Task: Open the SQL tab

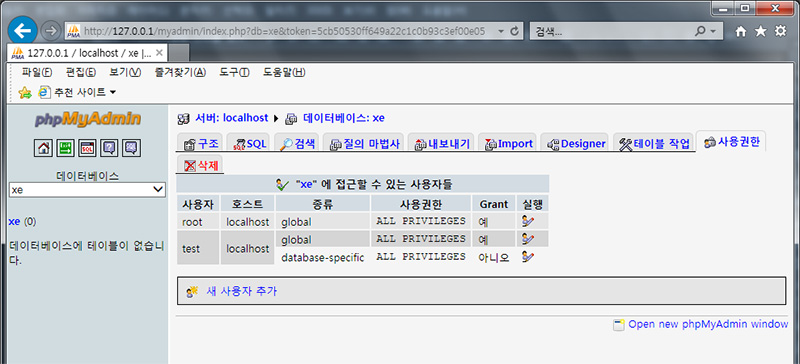Action: click(x=249, y=144)
